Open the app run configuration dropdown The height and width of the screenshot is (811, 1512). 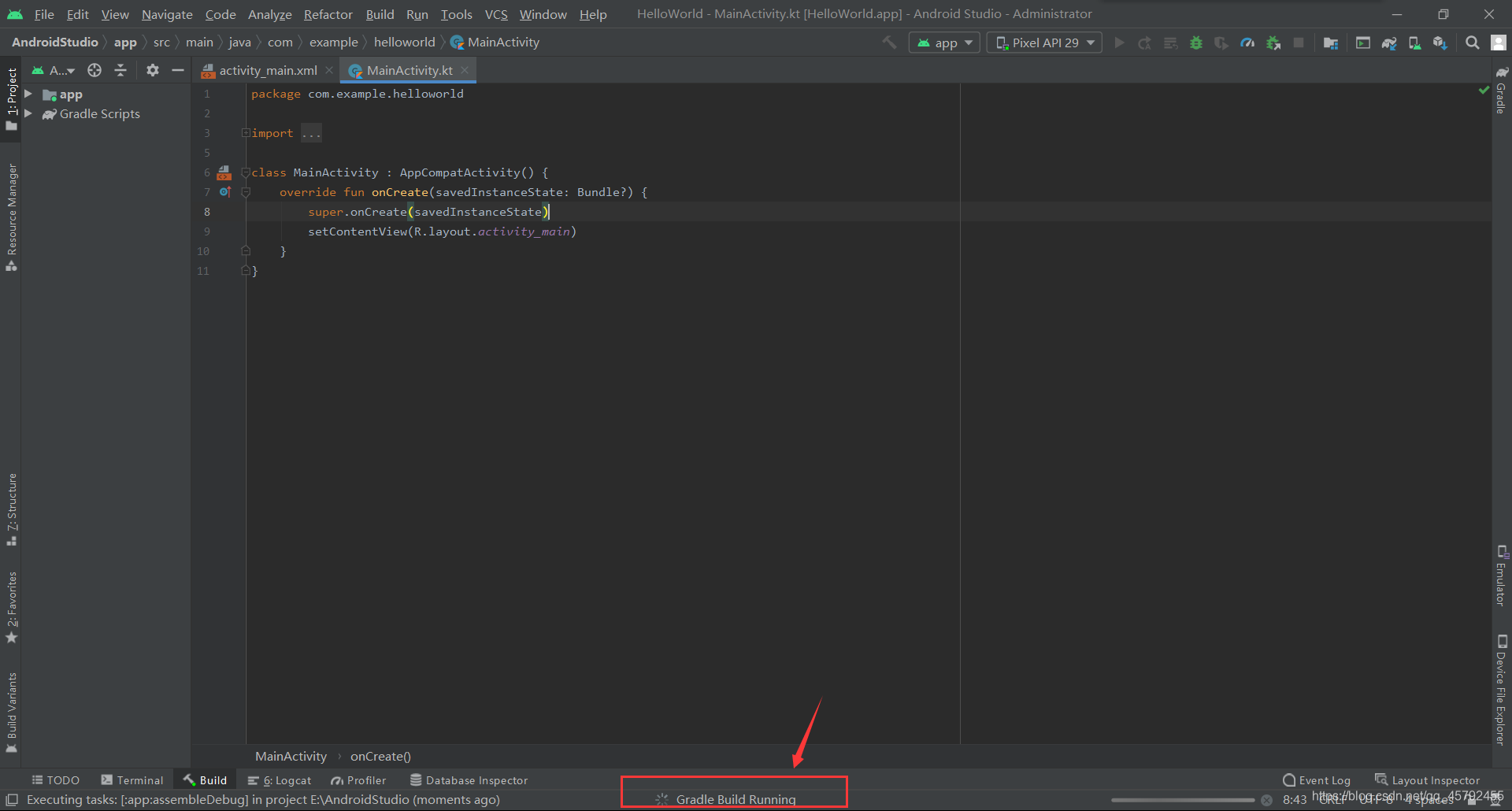(x=944, y=43)
